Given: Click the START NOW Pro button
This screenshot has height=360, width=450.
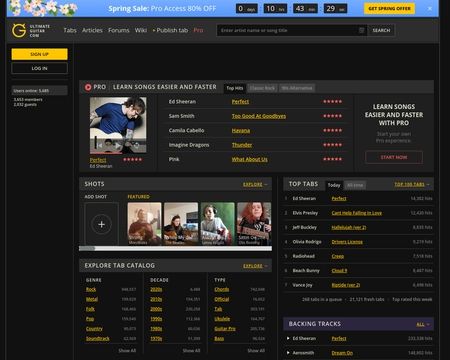Looking at the screenshot, I should [x=394, y=157].
